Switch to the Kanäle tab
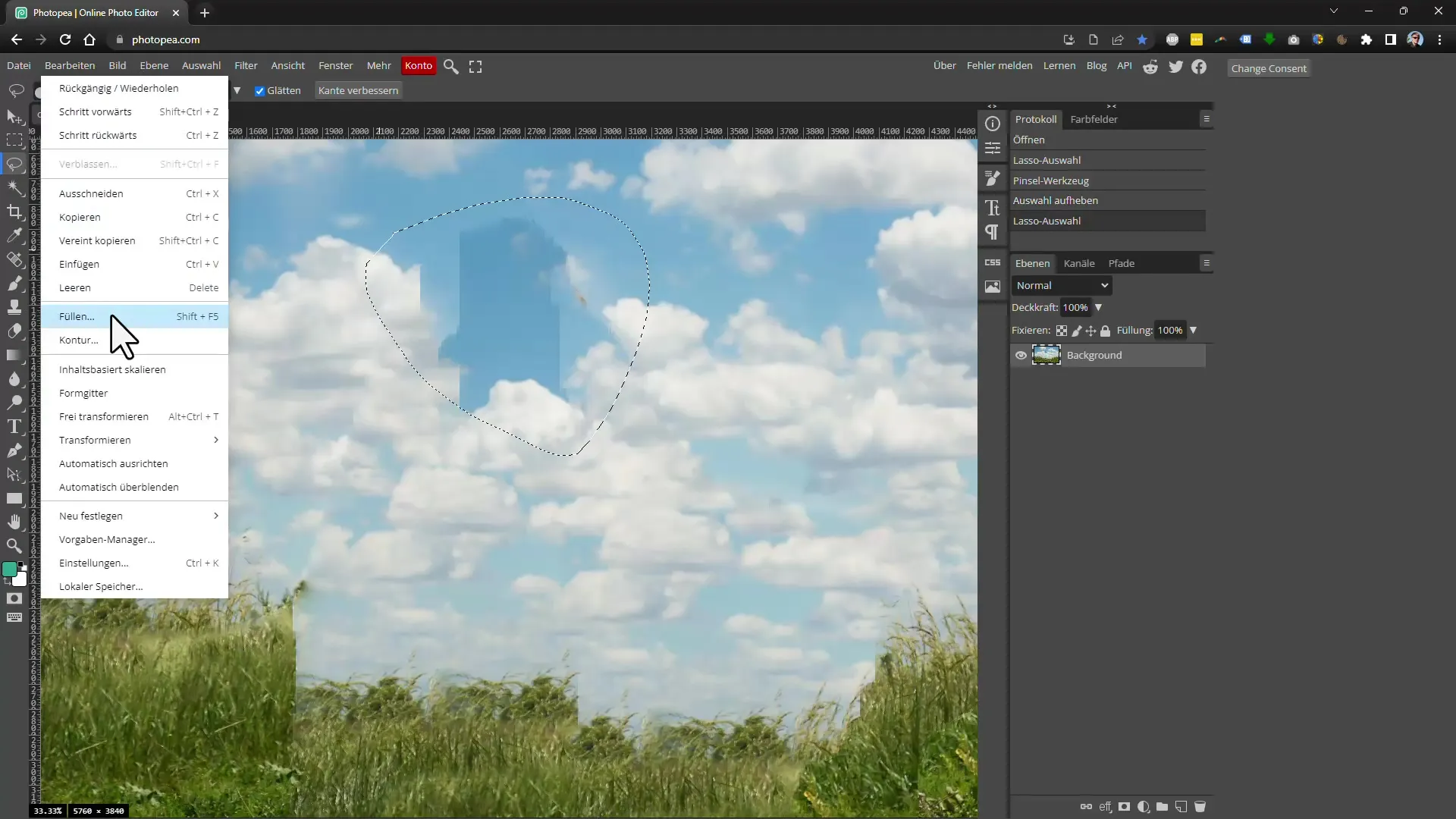Viewport: 1456px width, 819px height. pyautogui.click(x=1079, y=263)
